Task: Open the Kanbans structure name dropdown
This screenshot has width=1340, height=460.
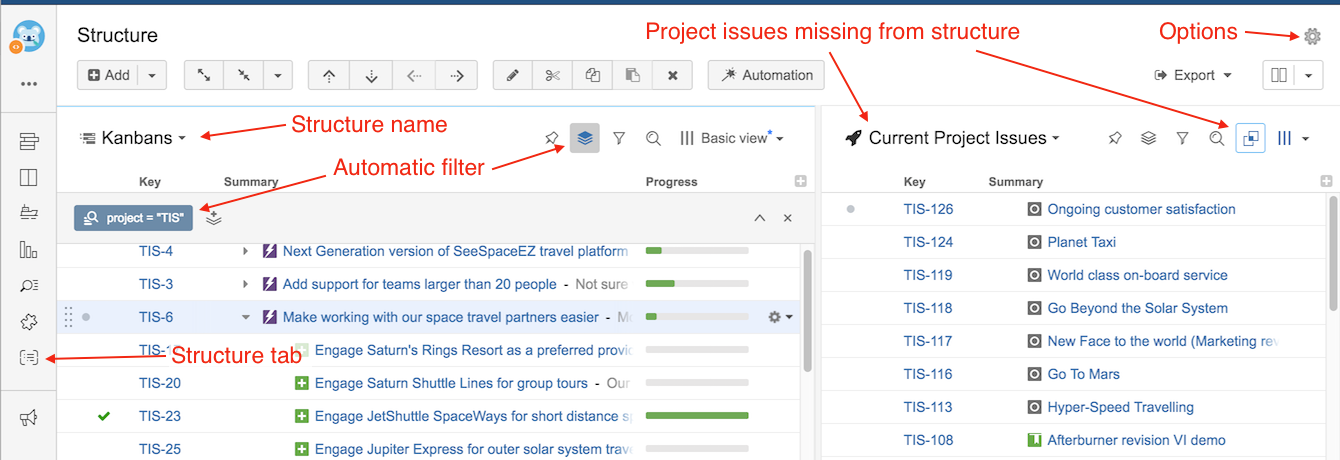Action: [x=134, y=138]
